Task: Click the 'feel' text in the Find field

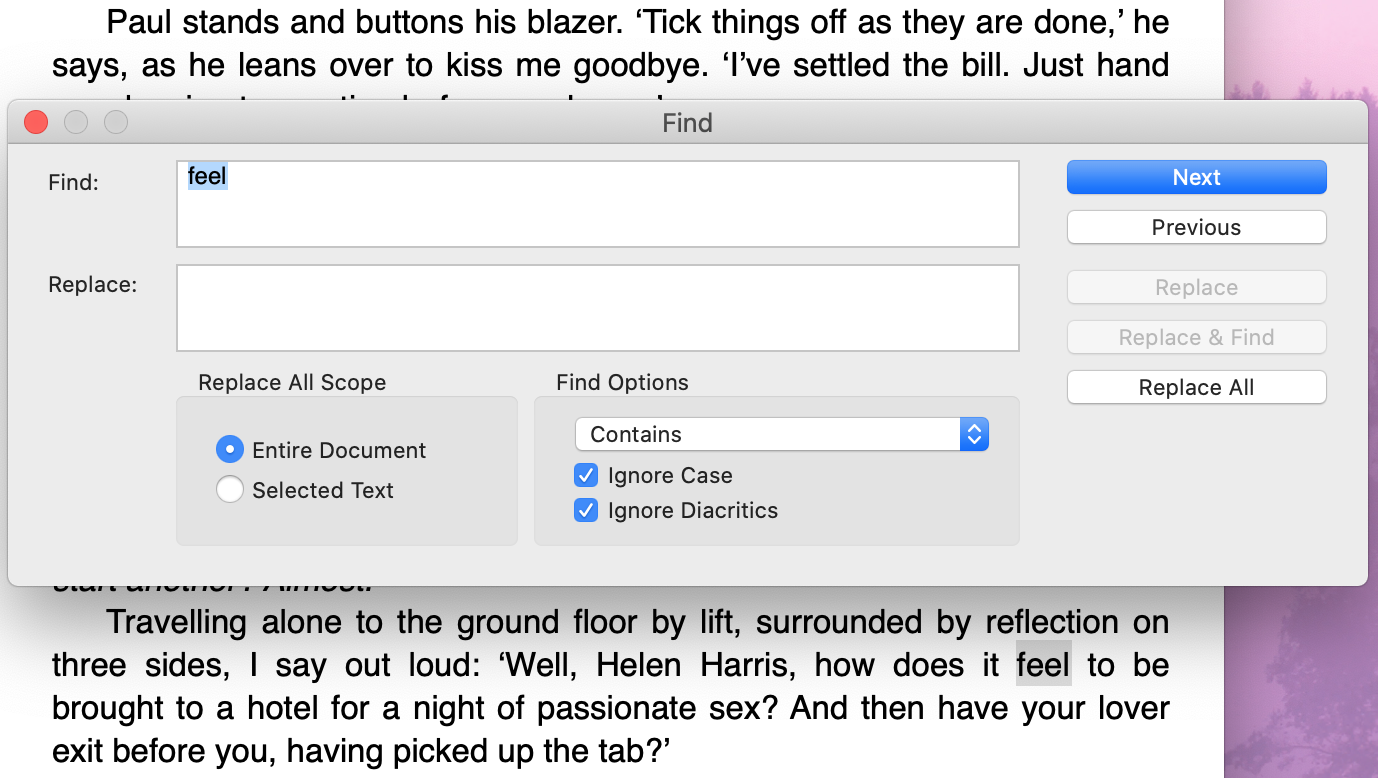Action: [207, 176]
